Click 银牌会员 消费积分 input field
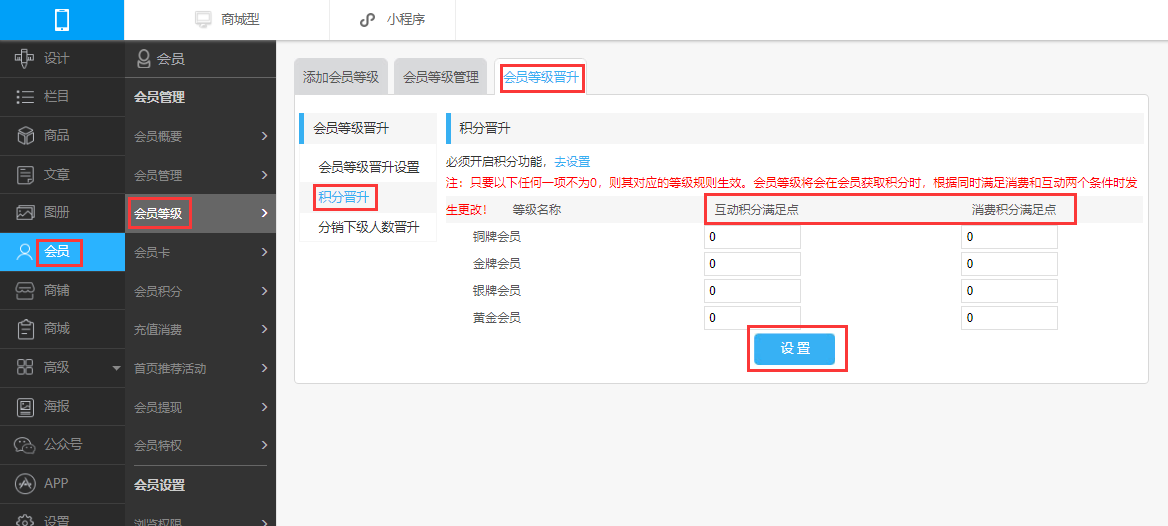The height and width of the screenshot is (526, 1168). pos(1009,291)
